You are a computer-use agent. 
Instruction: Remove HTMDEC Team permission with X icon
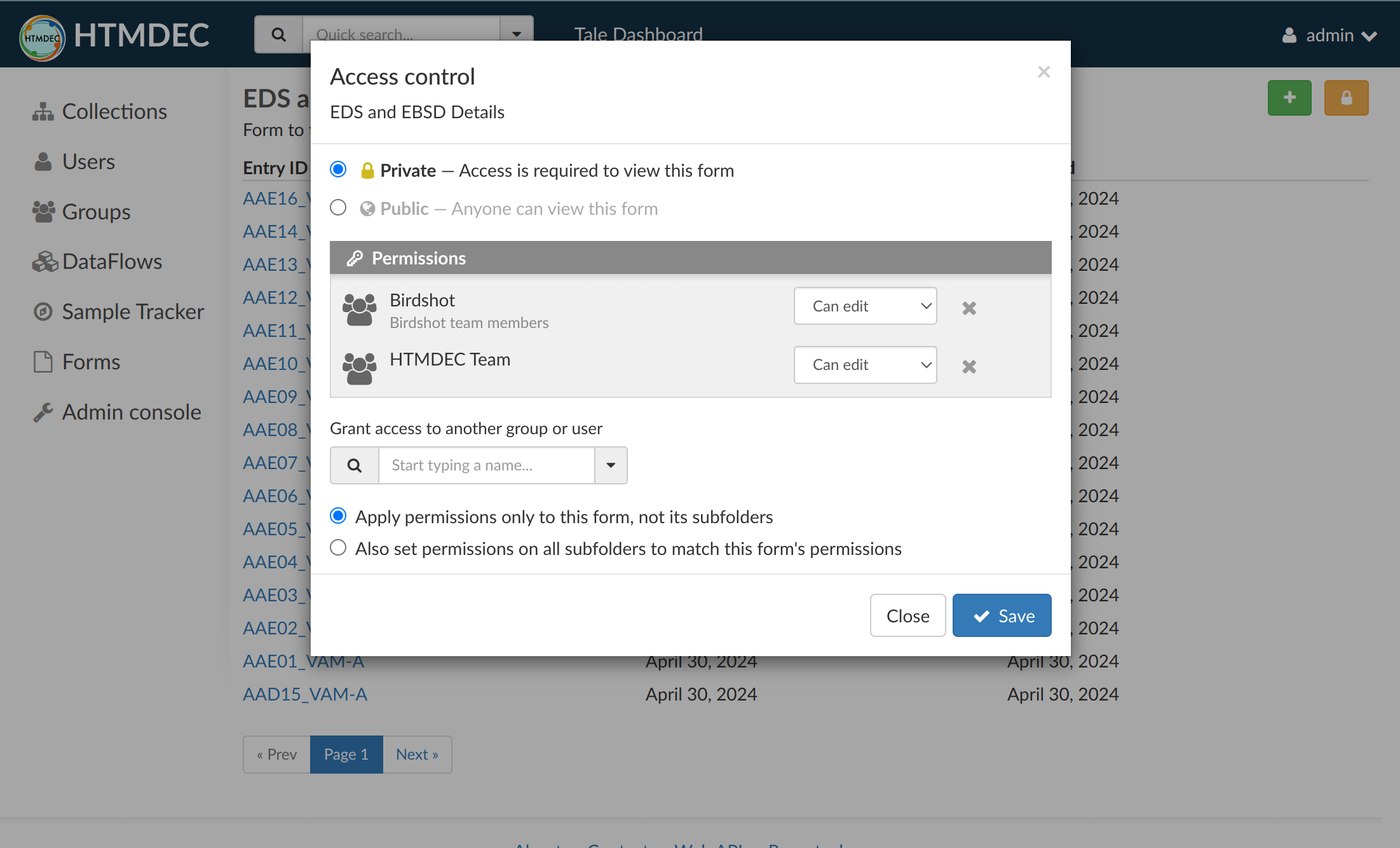coord(968,367)
